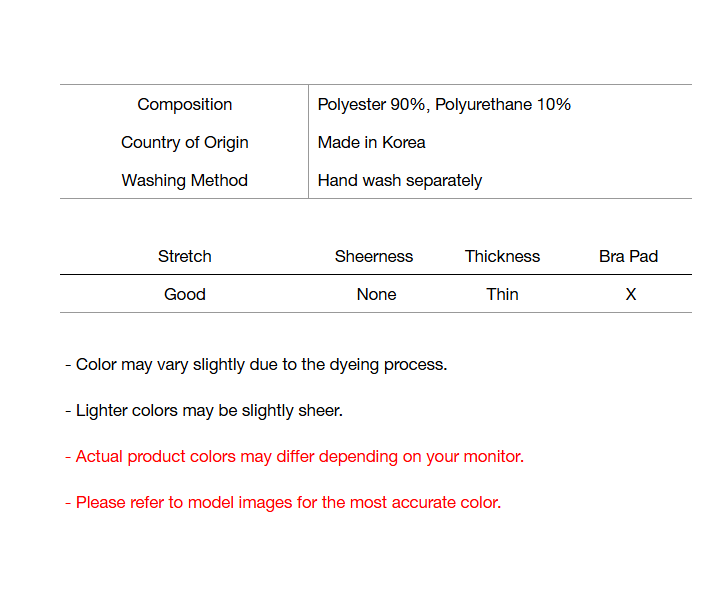Select the 'Lighter colors may be slightly sheer' note

click(x=204, y=410)
